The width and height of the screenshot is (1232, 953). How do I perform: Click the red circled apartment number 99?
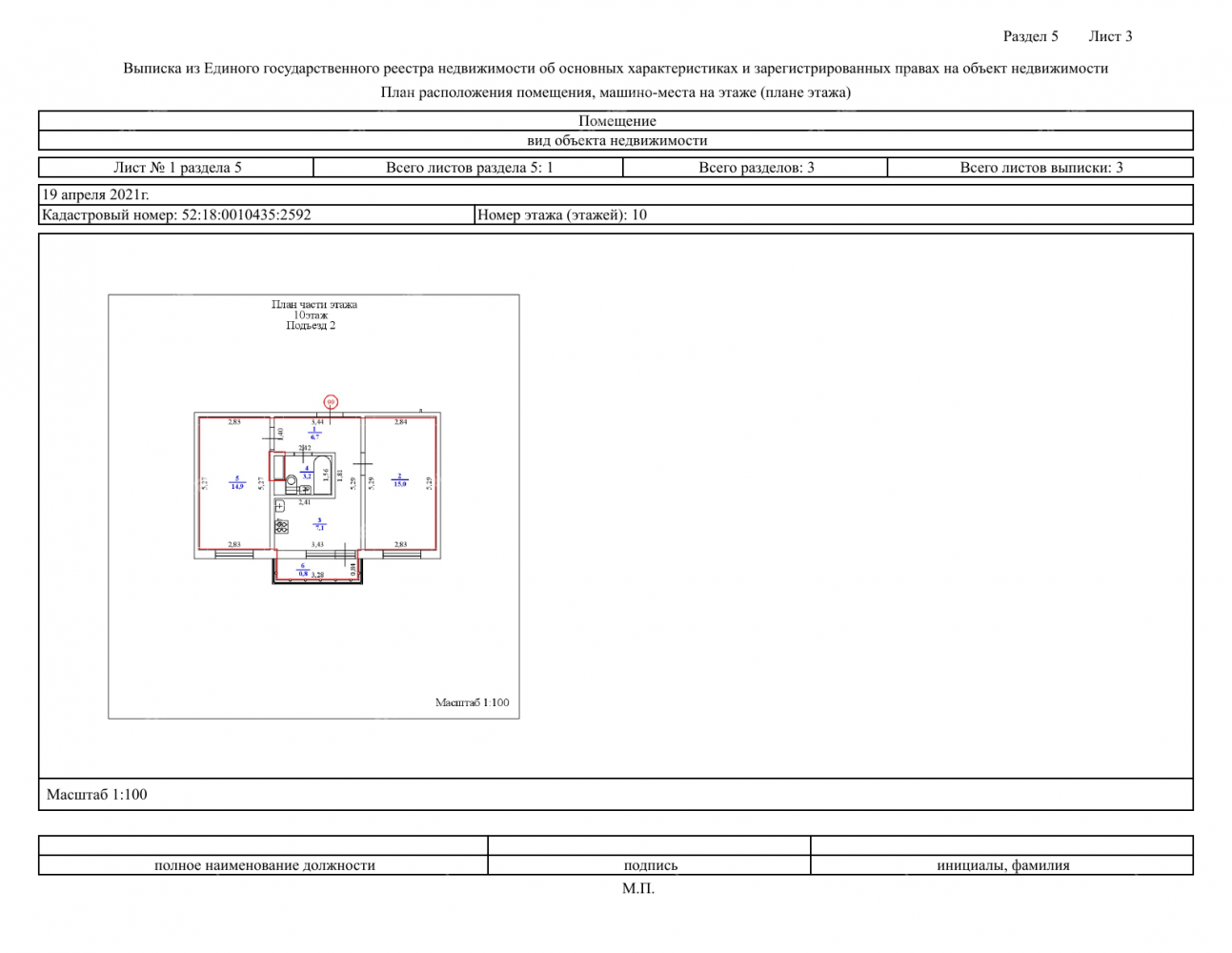click(x=331, y=402)
